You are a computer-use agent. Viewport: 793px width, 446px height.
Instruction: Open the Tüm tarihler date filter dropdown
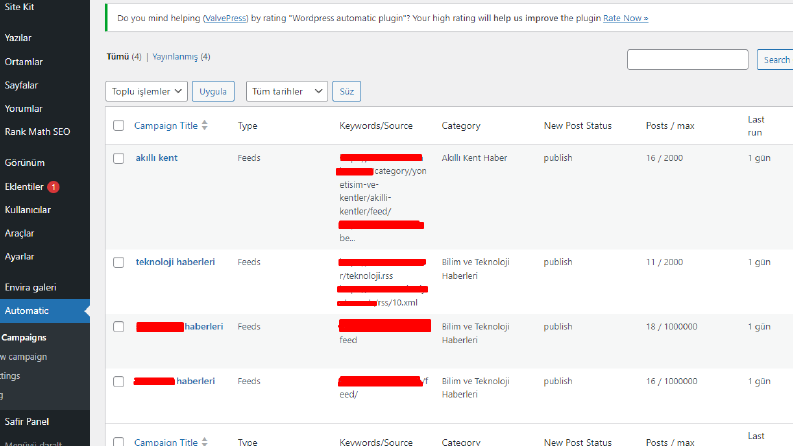[287, 92]
